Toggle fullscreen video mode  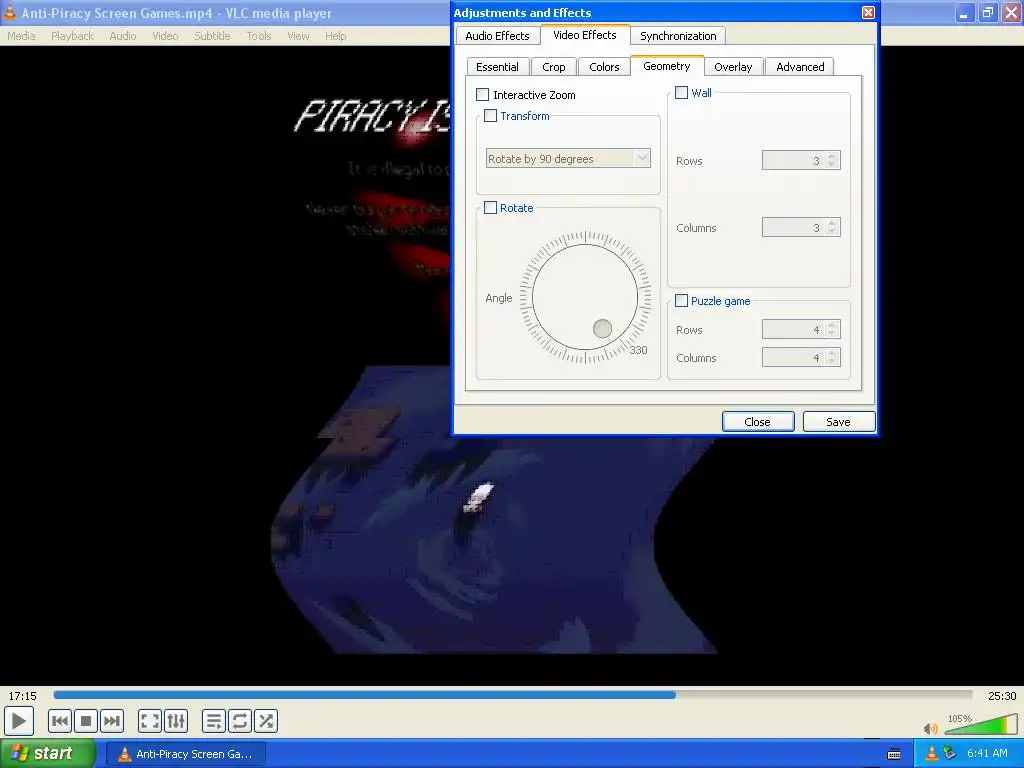point(150,722)
